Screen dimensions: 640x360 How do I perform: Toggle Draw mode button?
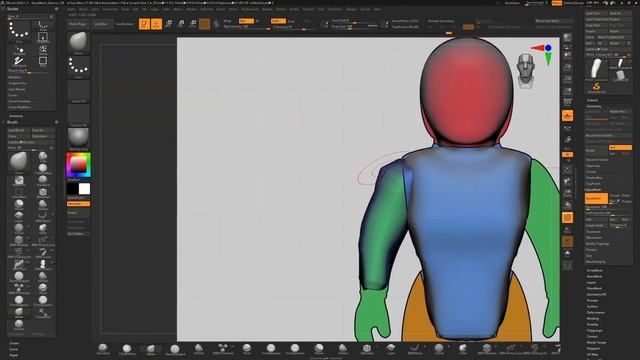(x=156, y=24)
